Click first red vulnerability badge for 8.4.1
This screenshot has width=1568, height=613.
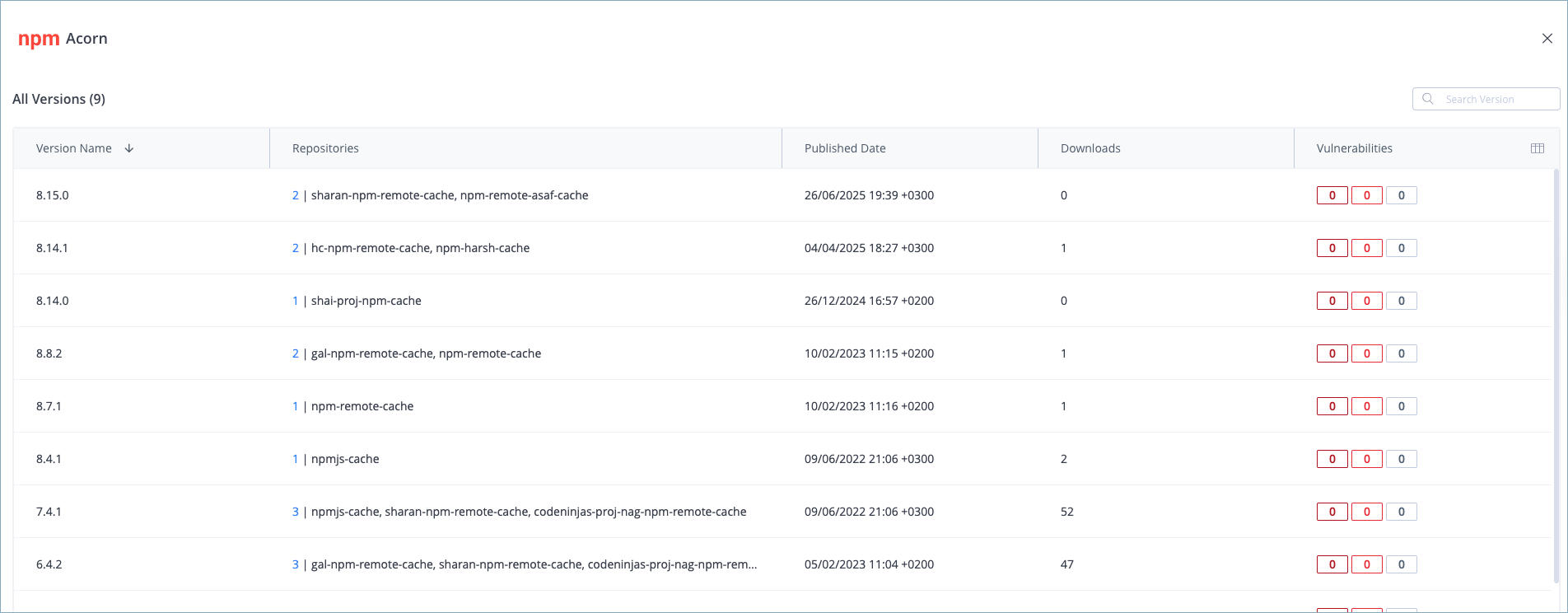[1332, 459]
